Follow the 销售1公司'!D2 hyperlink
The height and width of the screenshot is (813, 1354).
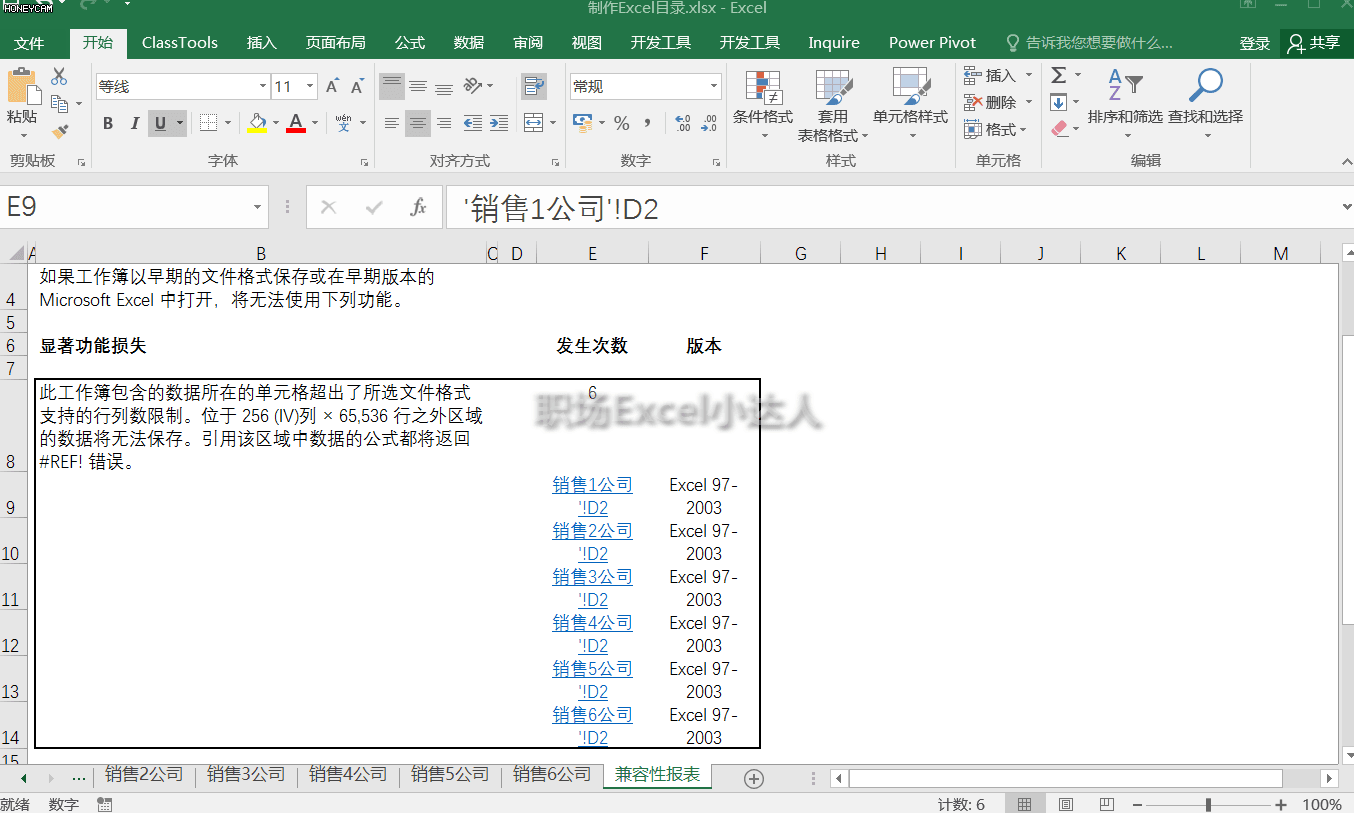click(x=593, y=496)
